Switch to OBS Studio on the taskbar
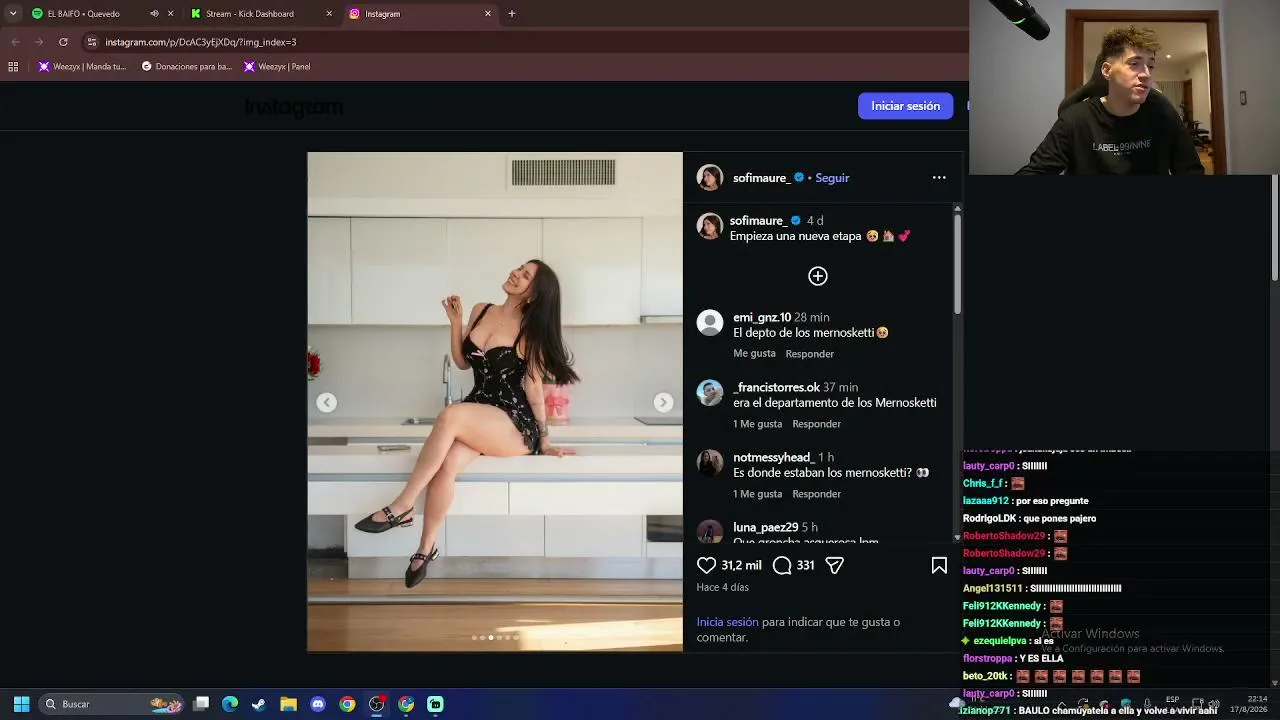 pos(377,704)
